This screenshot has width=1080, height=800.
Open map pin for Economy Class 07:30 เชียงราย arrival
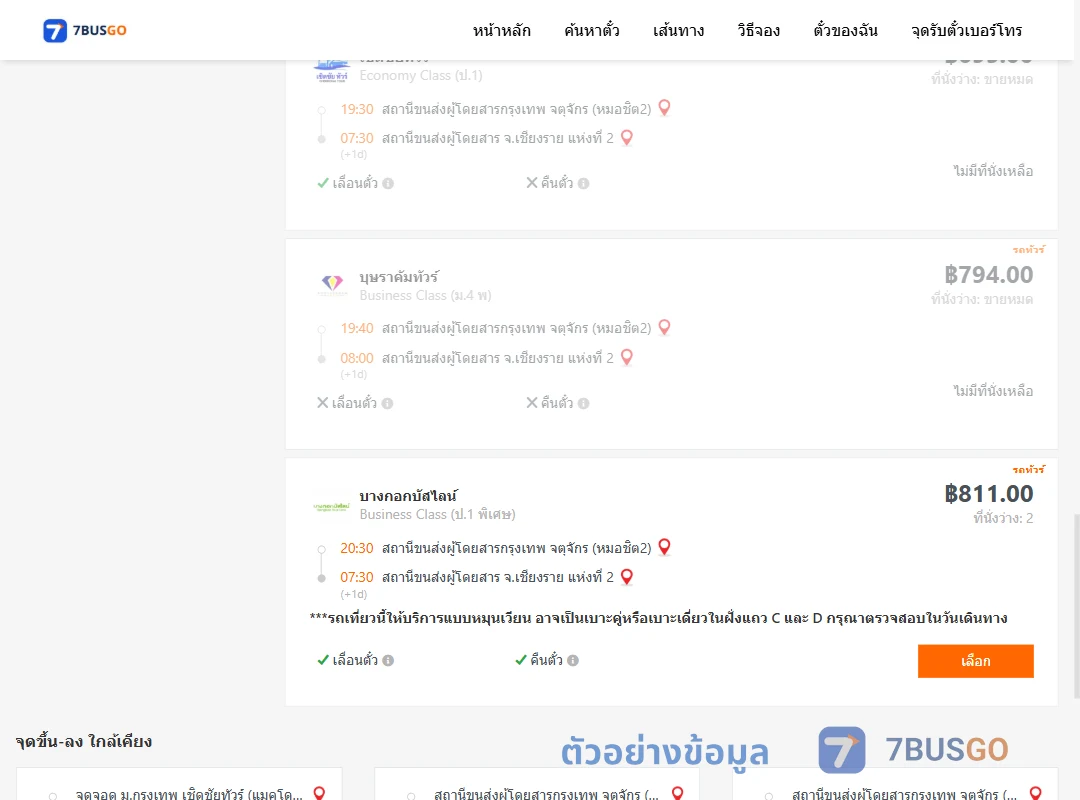(627, 138)
